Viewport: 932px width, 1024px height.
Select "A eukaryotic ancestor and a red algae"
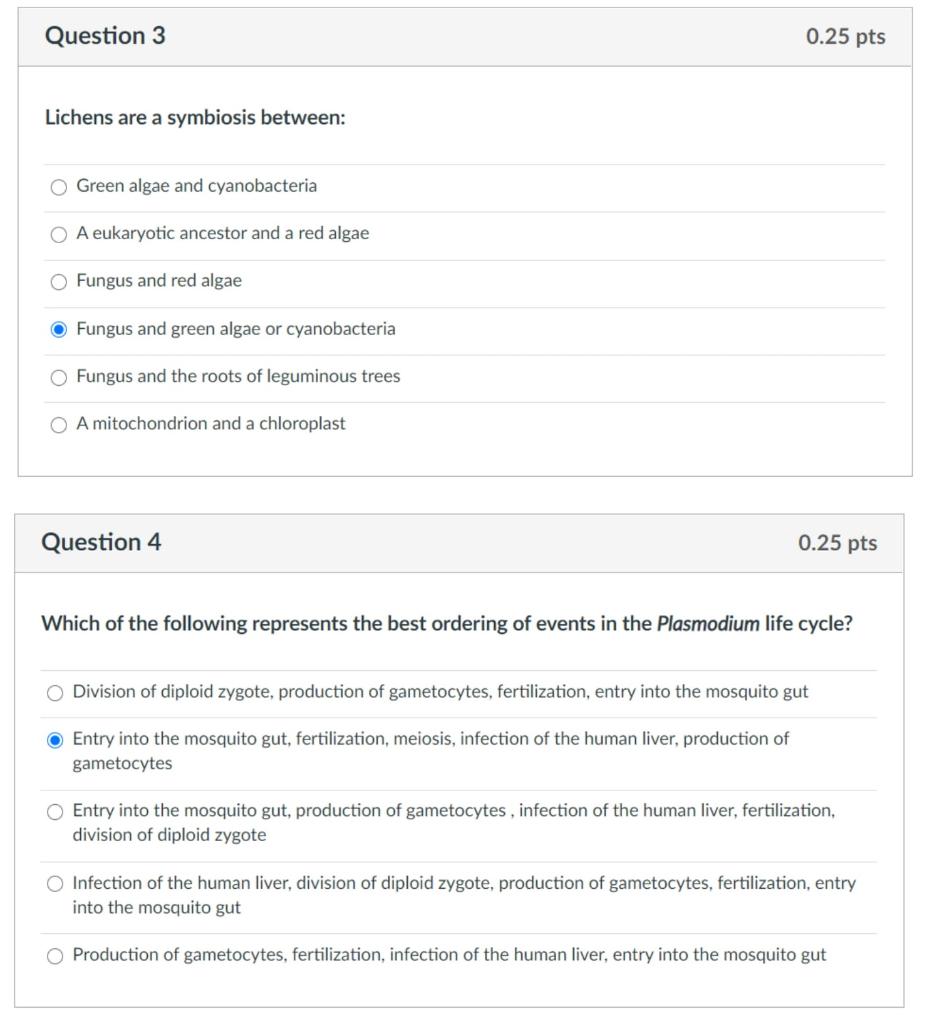pos(60,233)
